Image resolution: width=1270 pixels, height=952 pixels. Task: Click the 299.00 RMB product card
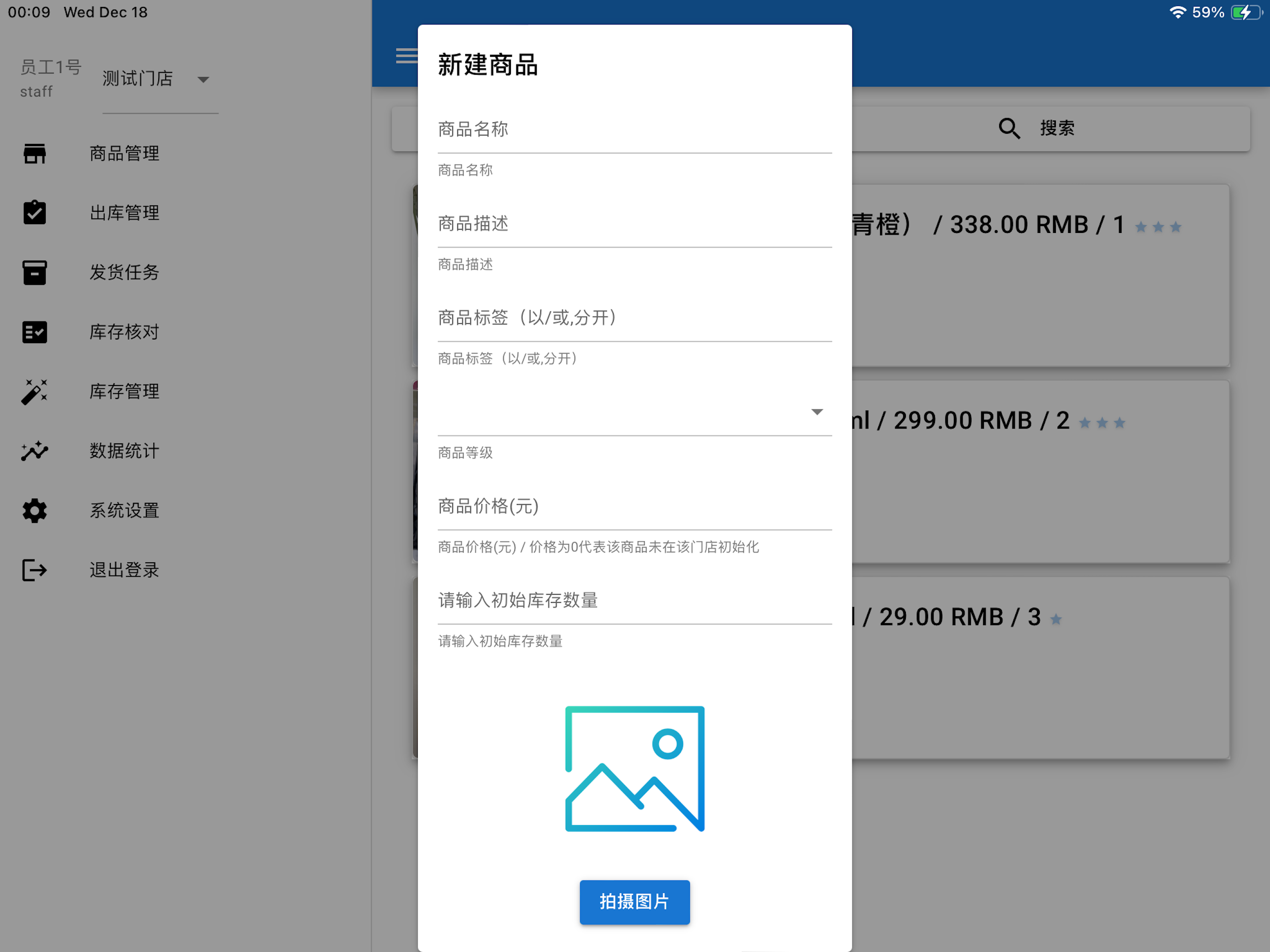pos(1040,472)
